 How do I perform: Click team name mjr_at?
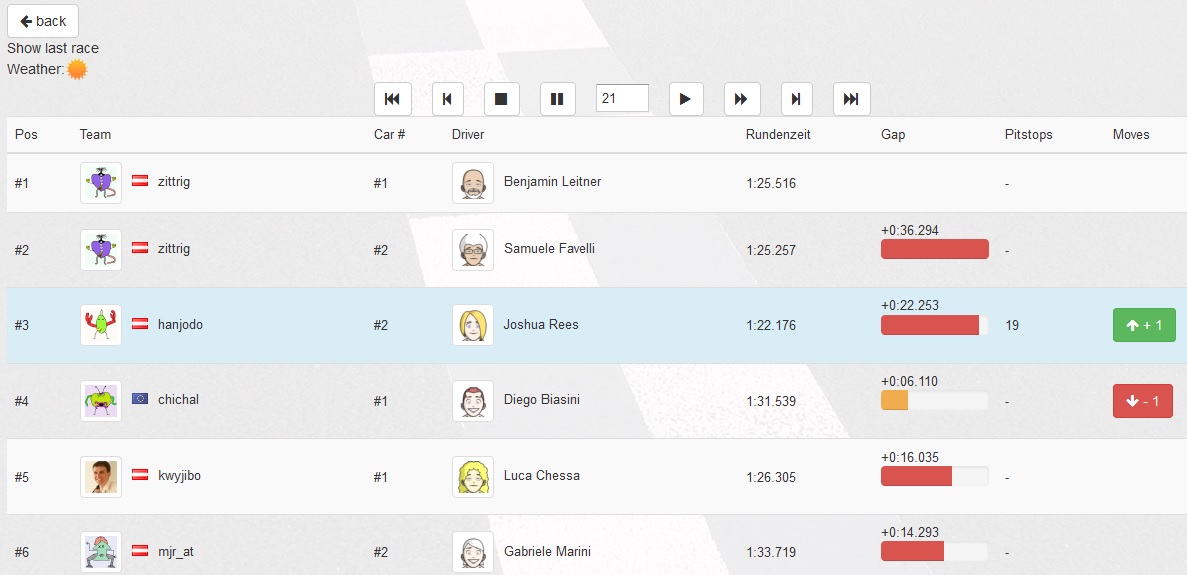point(176,552)
